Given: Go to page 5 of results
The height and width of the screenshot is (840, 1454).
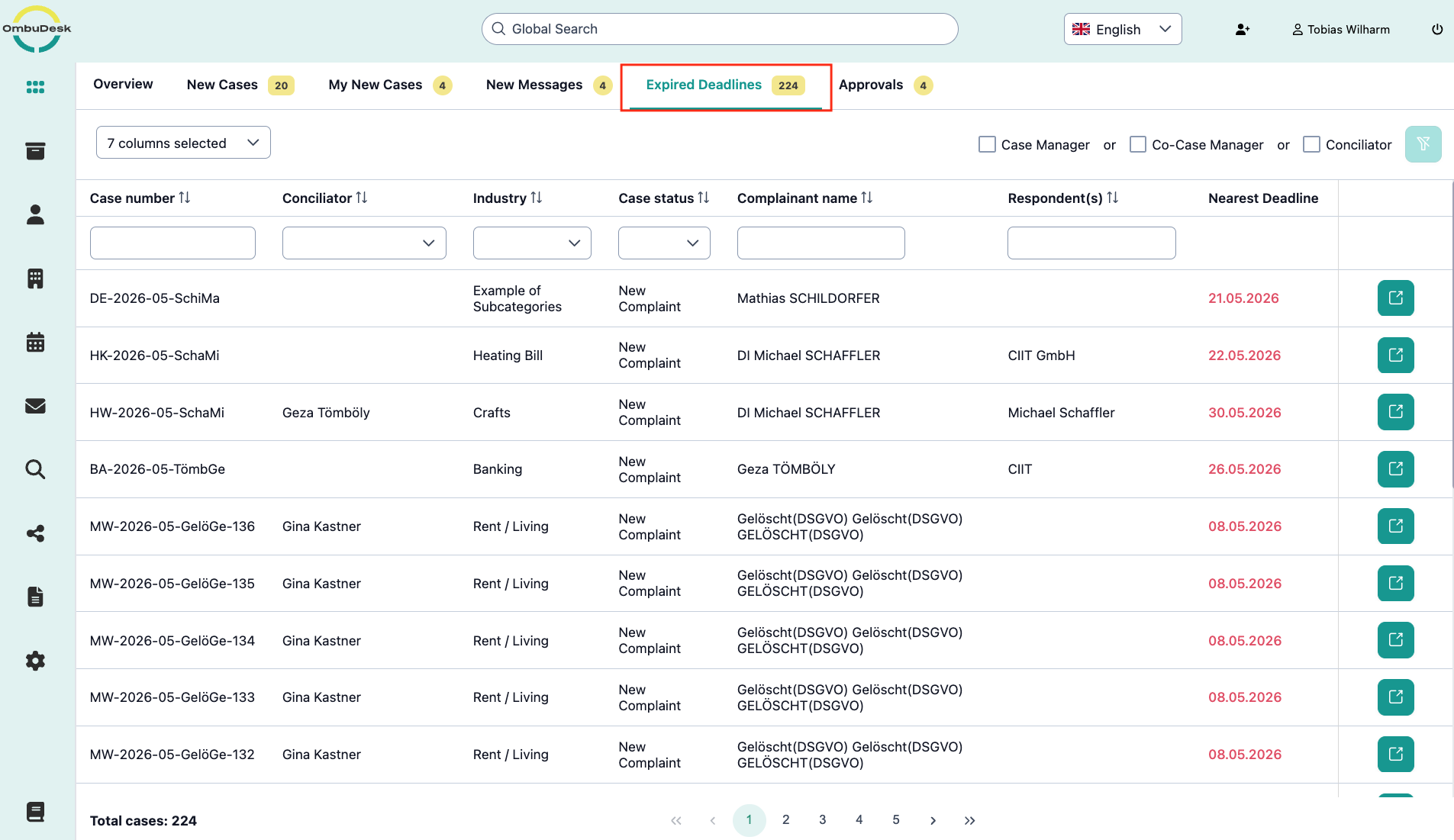Looking at the screenshot, I should (x=895, y=819).
